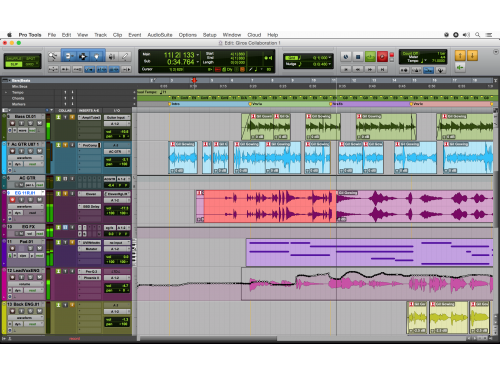This screenshot has height=375, width=500.
Task: Open the Setup menu
Action: tap(210, 35)
